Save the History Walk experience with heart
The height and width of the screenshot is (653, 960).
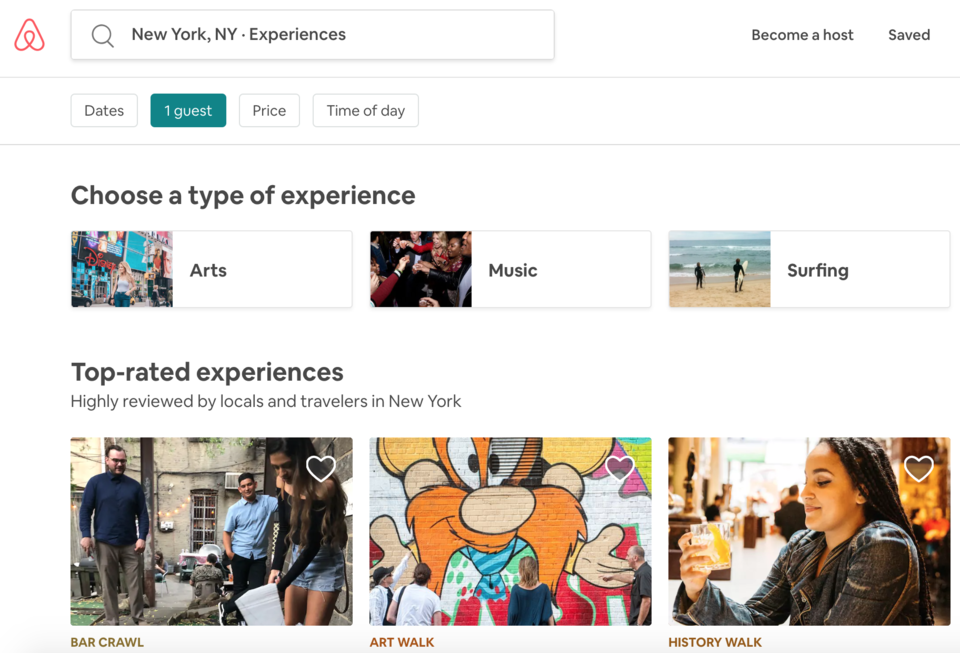[x=918, y=469]
